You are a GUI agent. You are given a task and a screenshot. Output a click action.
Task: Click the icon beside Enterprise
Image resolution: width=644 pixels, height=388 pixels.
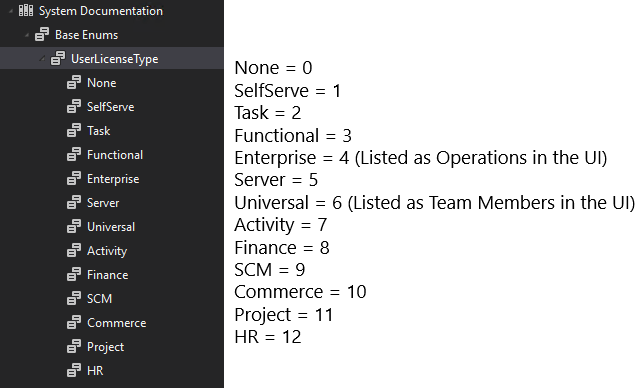[x=74, y=179]
